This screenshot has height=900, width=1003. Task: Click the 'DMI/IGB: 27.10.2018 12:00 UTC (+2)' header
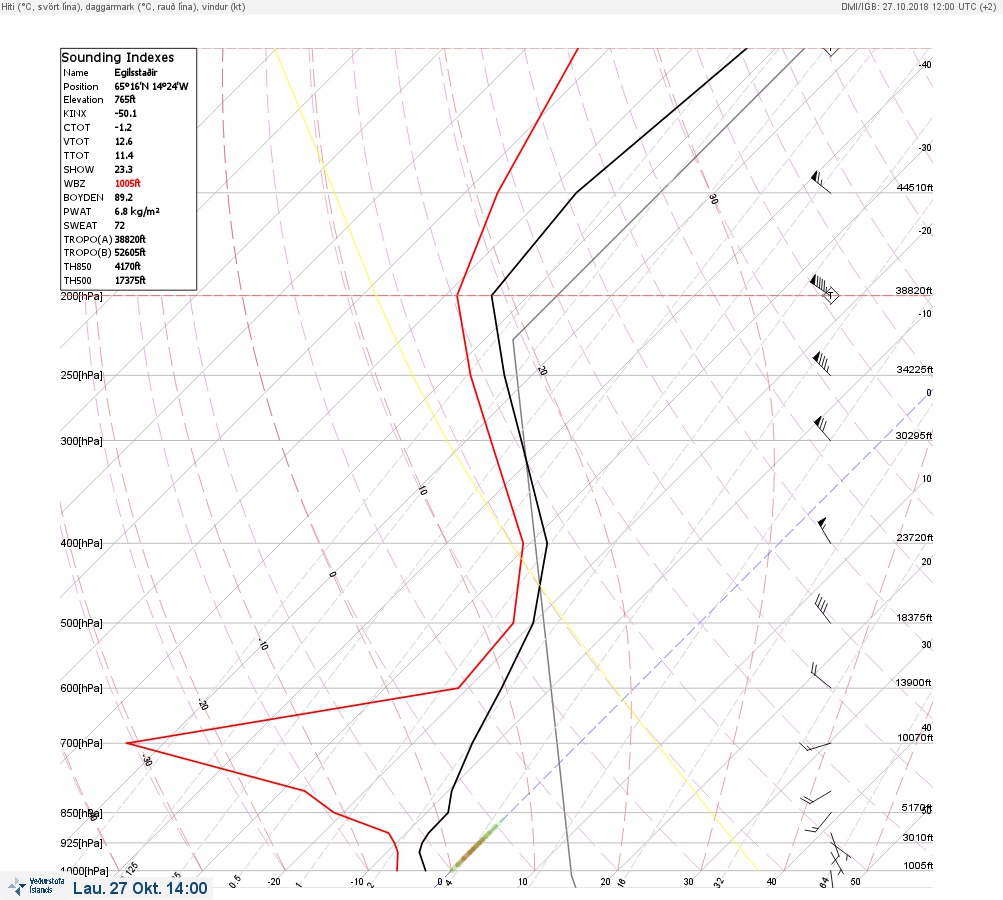pos(918,6)
